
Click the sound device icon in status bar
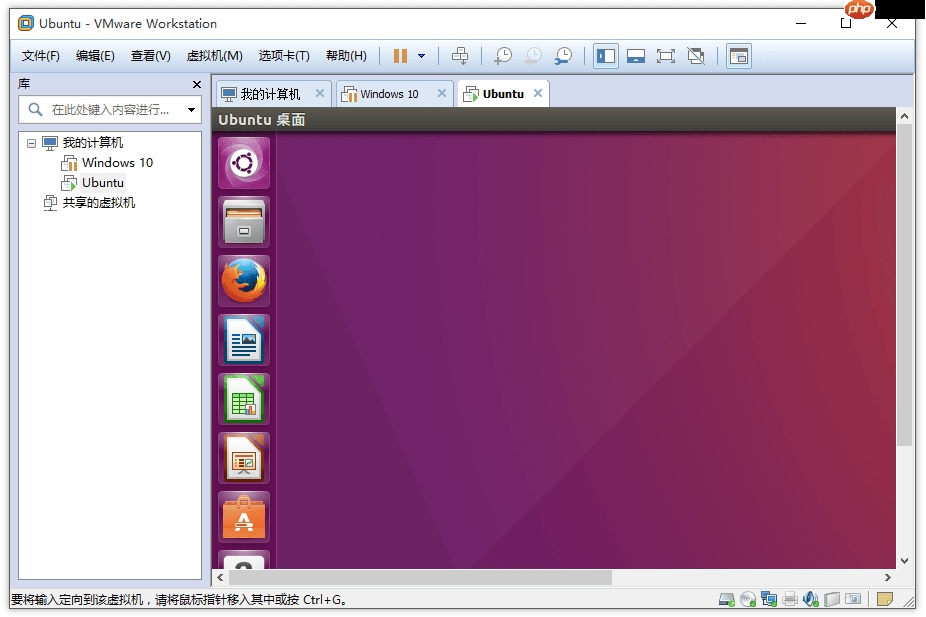coord(812,599)
